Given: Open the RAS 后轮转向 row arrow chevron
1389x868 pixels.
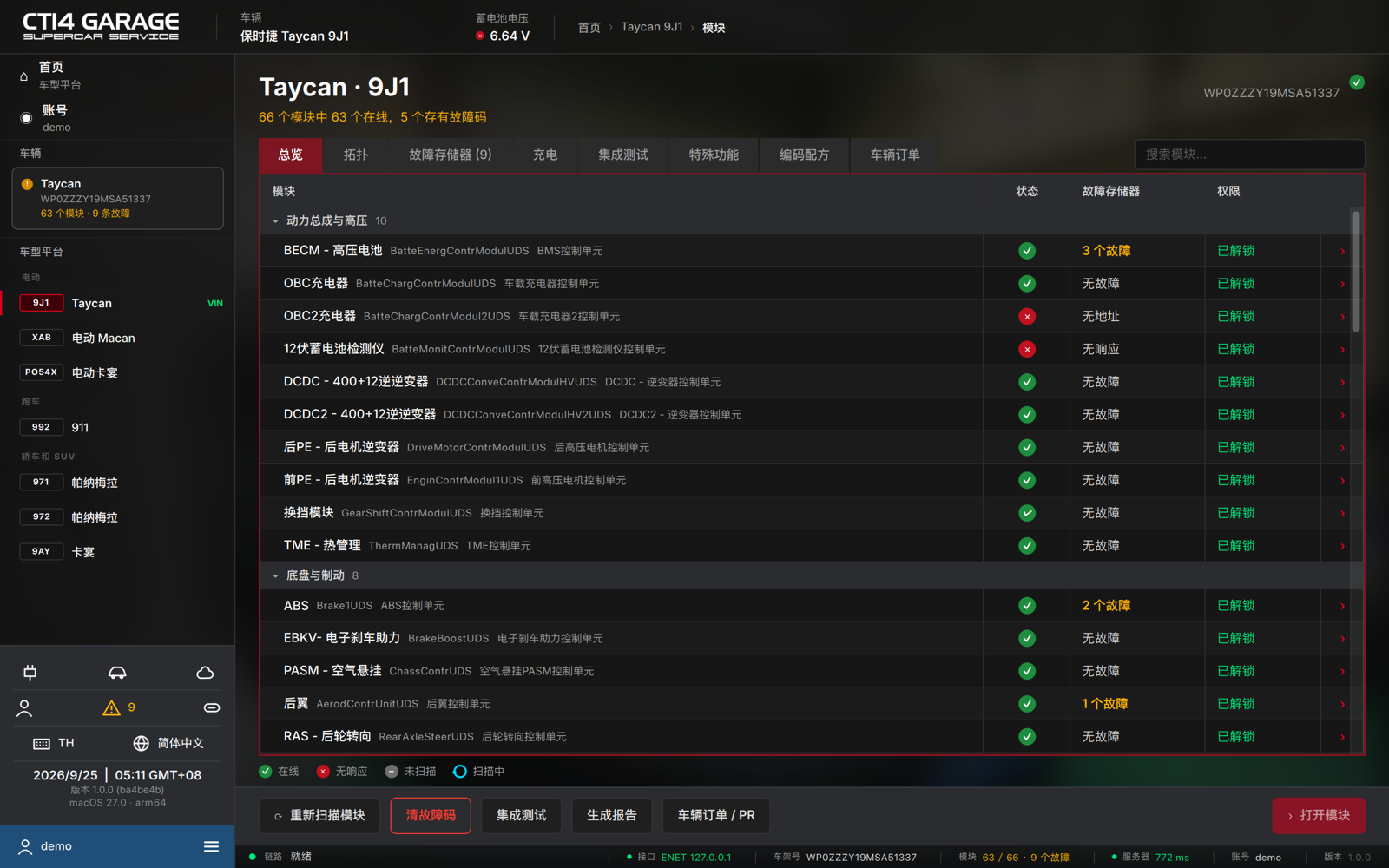Looking at the screenshot, I should pos(1342,738).
